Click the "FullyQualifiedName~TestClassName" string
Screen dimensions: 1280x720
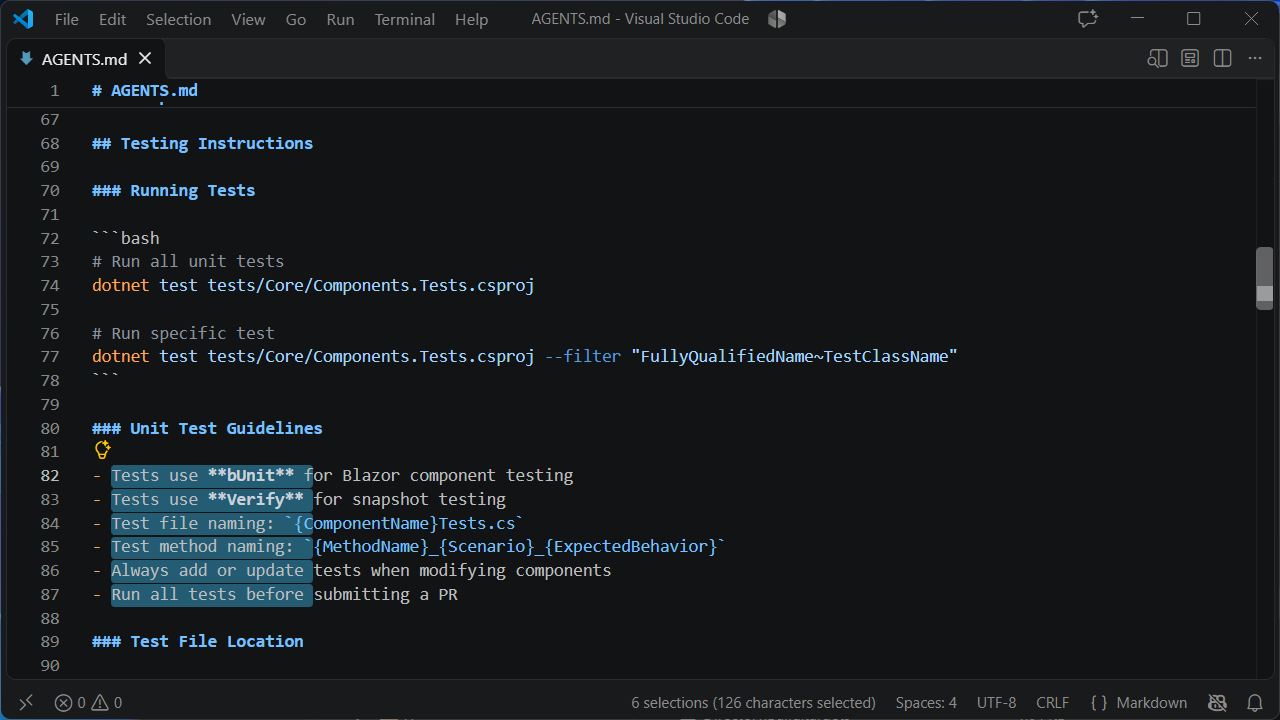pyautogui.click(x=794, y=356)
